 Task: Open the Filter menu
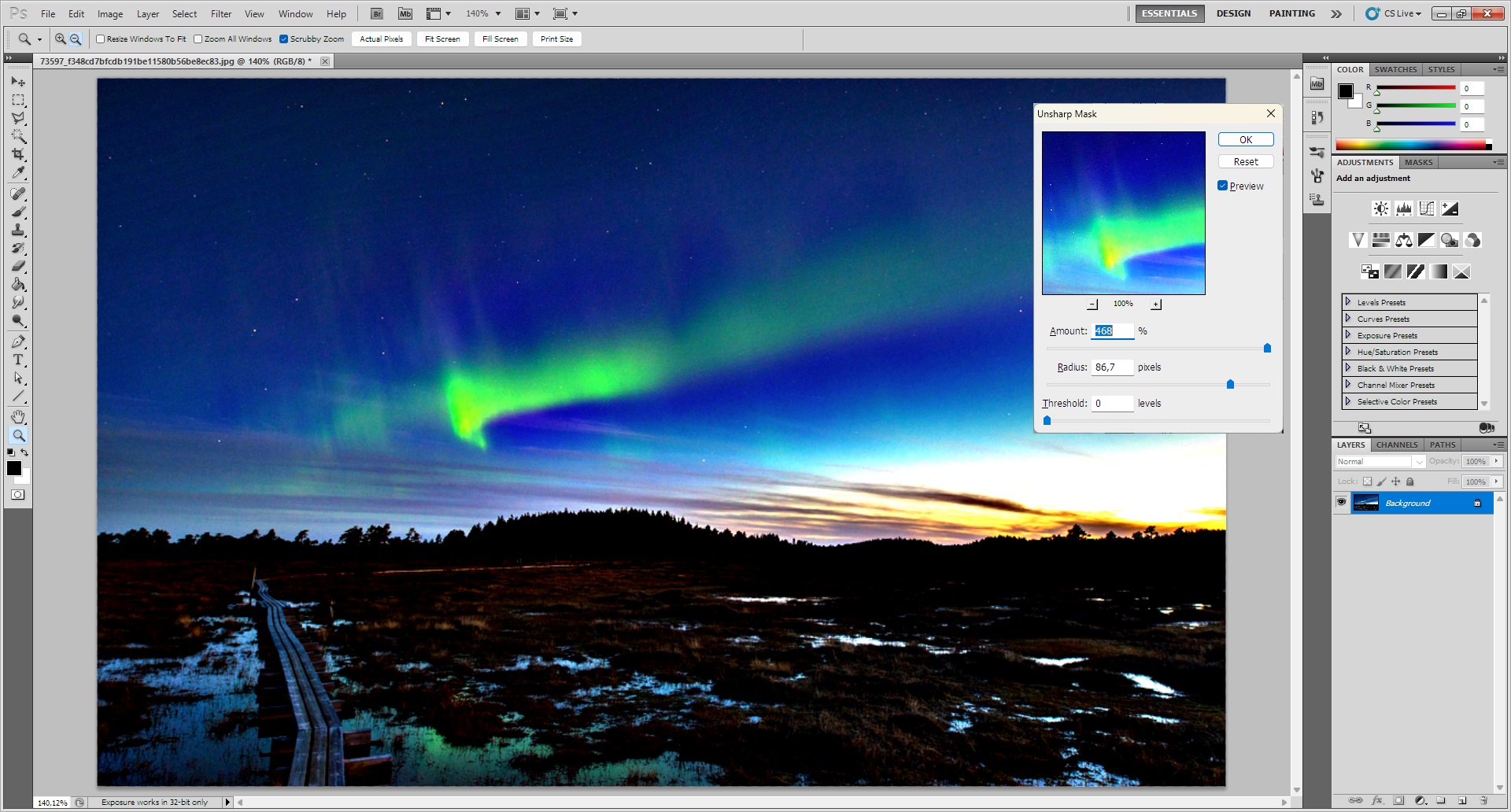pyautogui.click(x=221, y=13)
